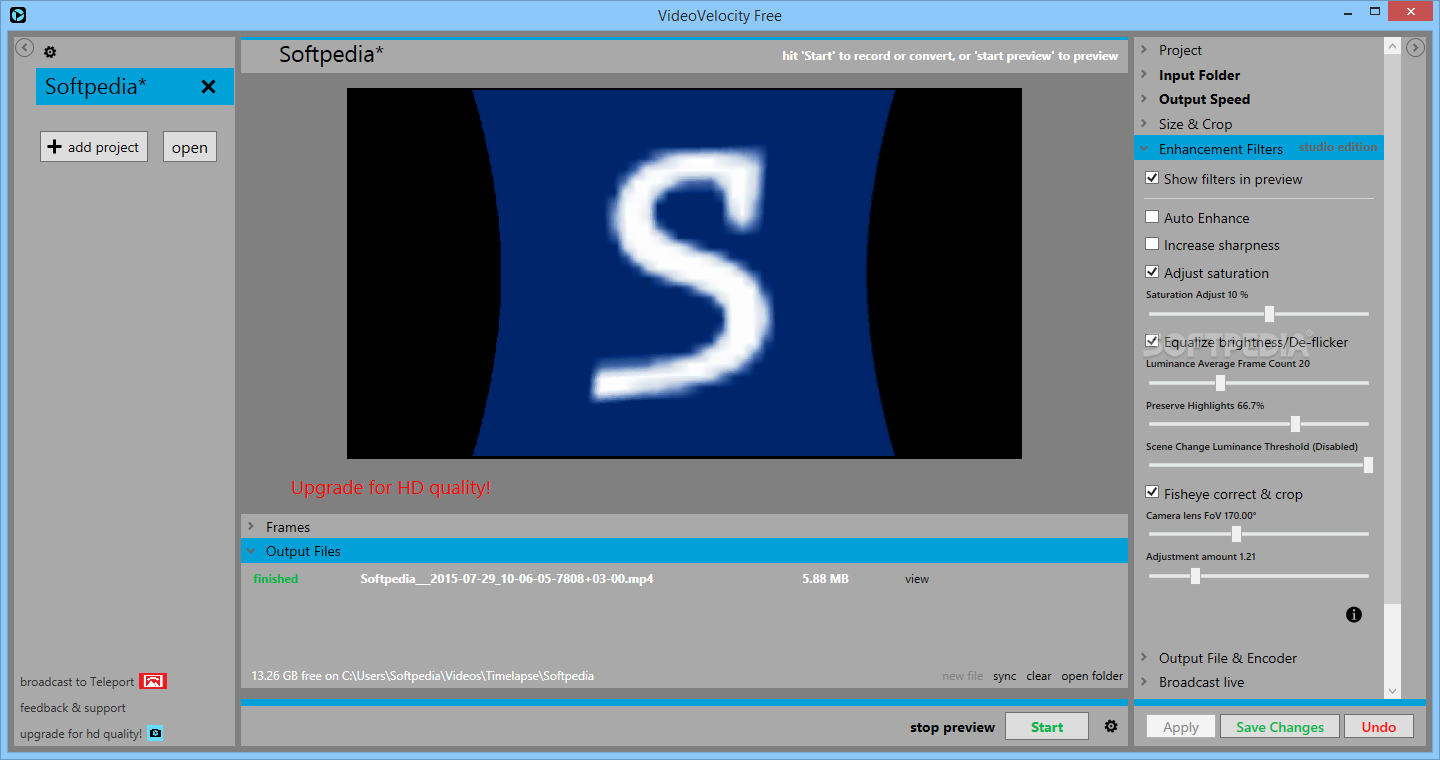Image resolution: width=1440 pixels, height=760 pixels.
Task: Click Luminance Average Frame Count slider
Action: point(1258,383)
